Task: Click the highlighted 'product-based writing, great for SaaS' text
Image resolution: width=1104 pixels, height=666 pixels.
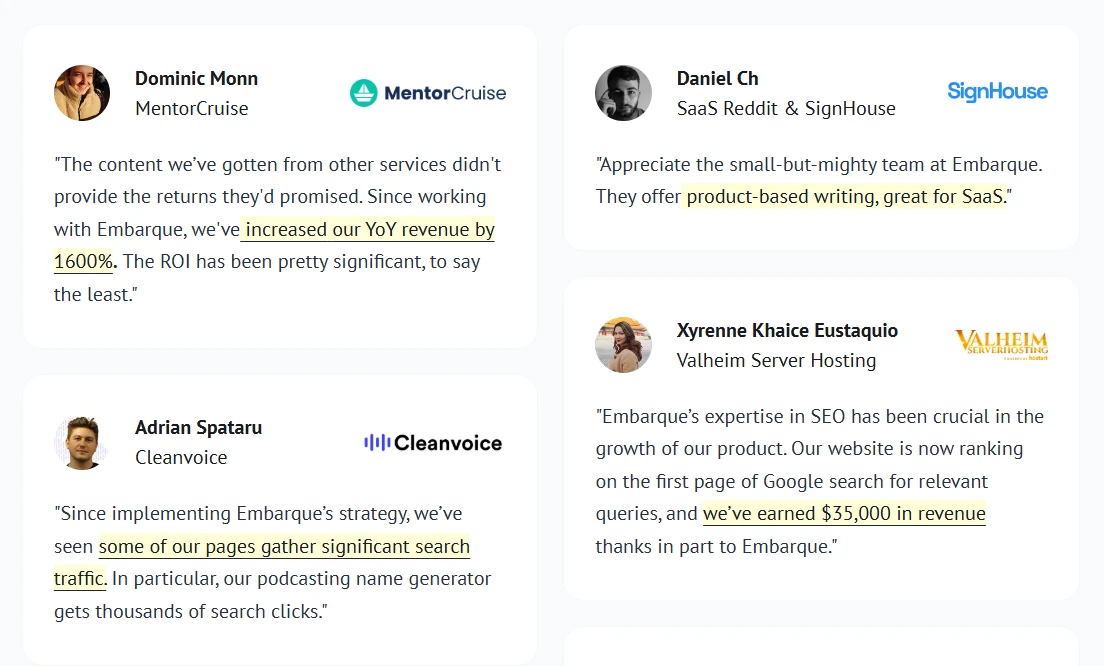Action: [846, 196]
